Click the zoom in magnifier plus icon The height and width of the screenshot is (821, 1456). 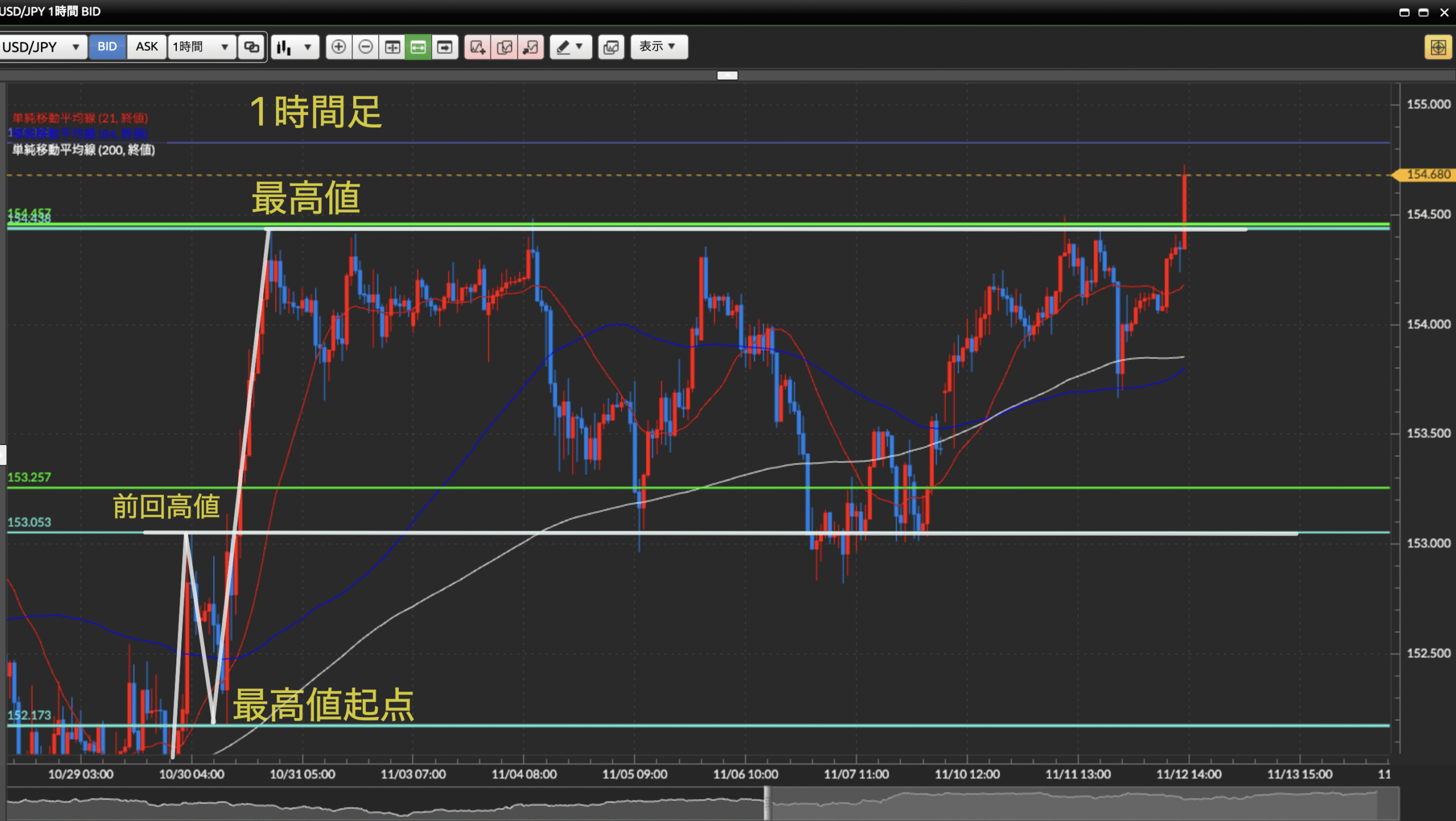pos(338,47)
